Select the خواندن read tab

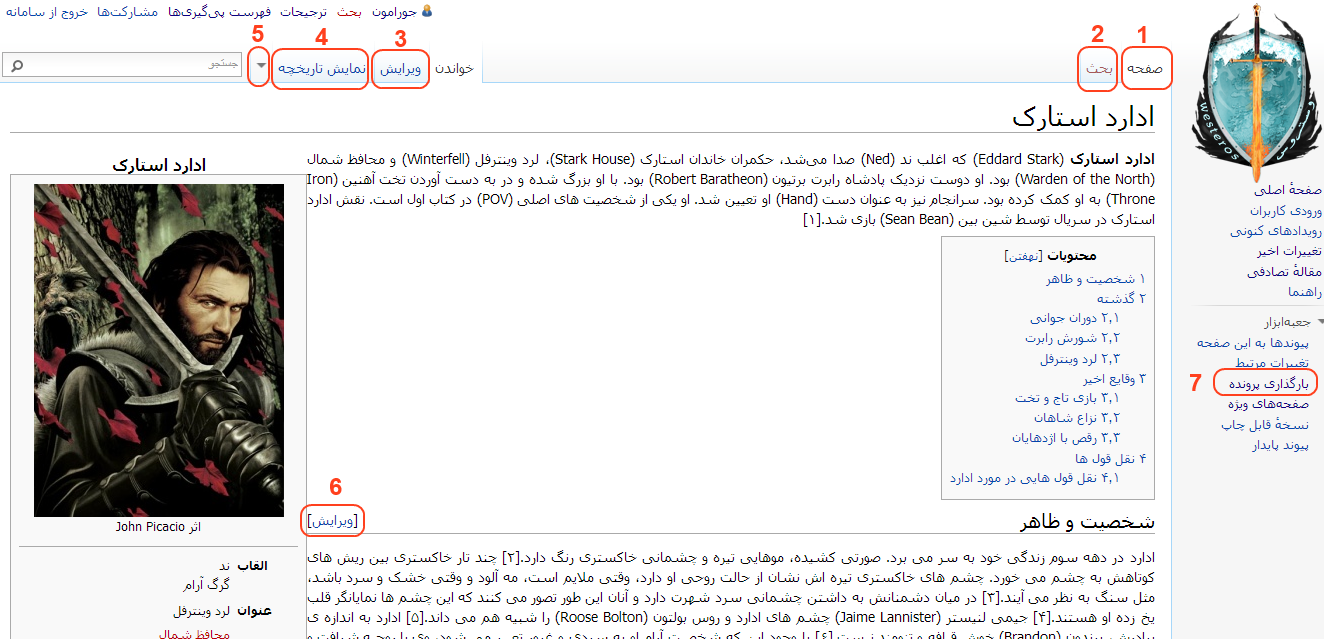[455, 69]
